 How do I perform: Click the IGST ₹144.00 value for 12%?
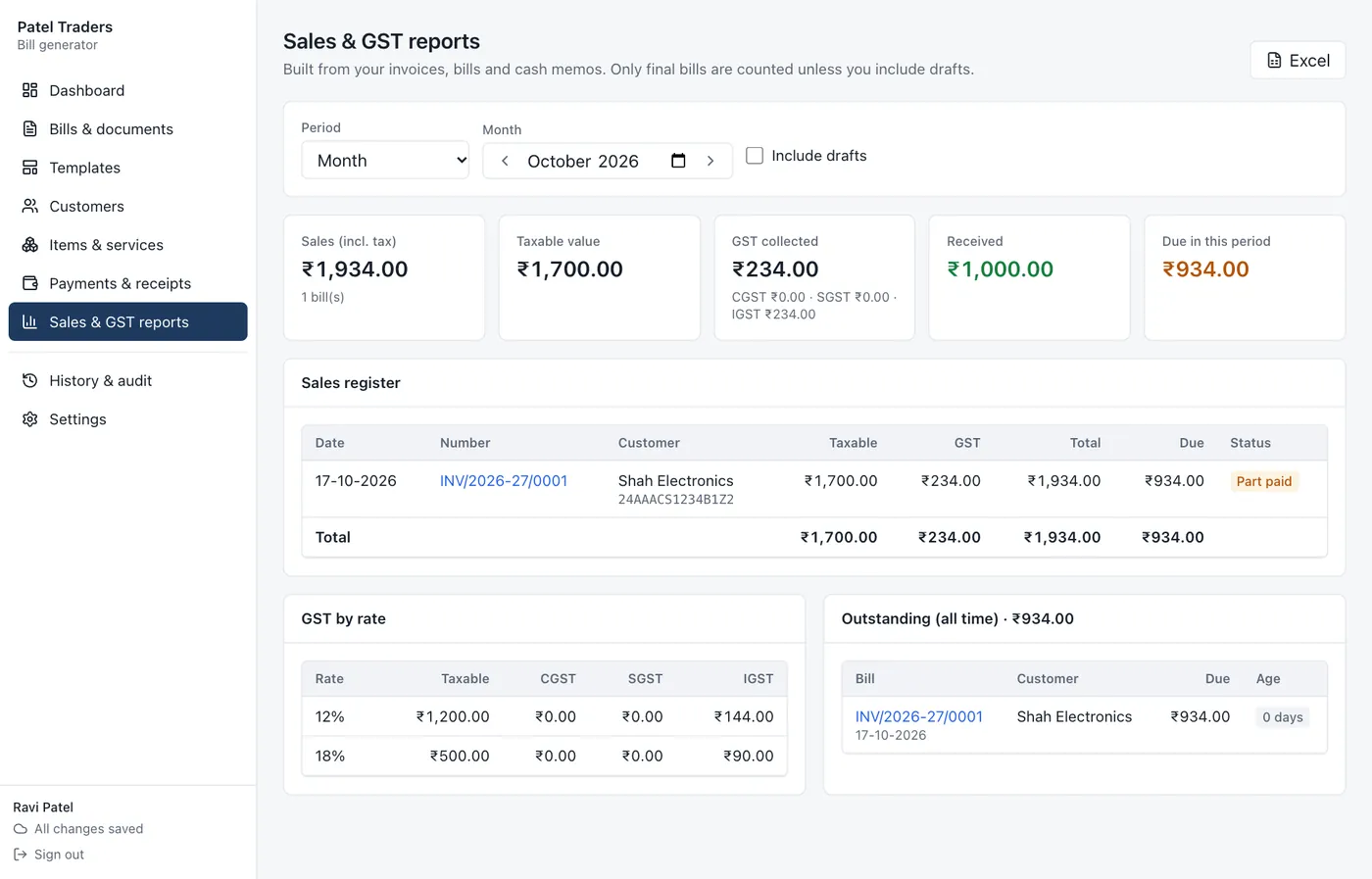[744, 717]
